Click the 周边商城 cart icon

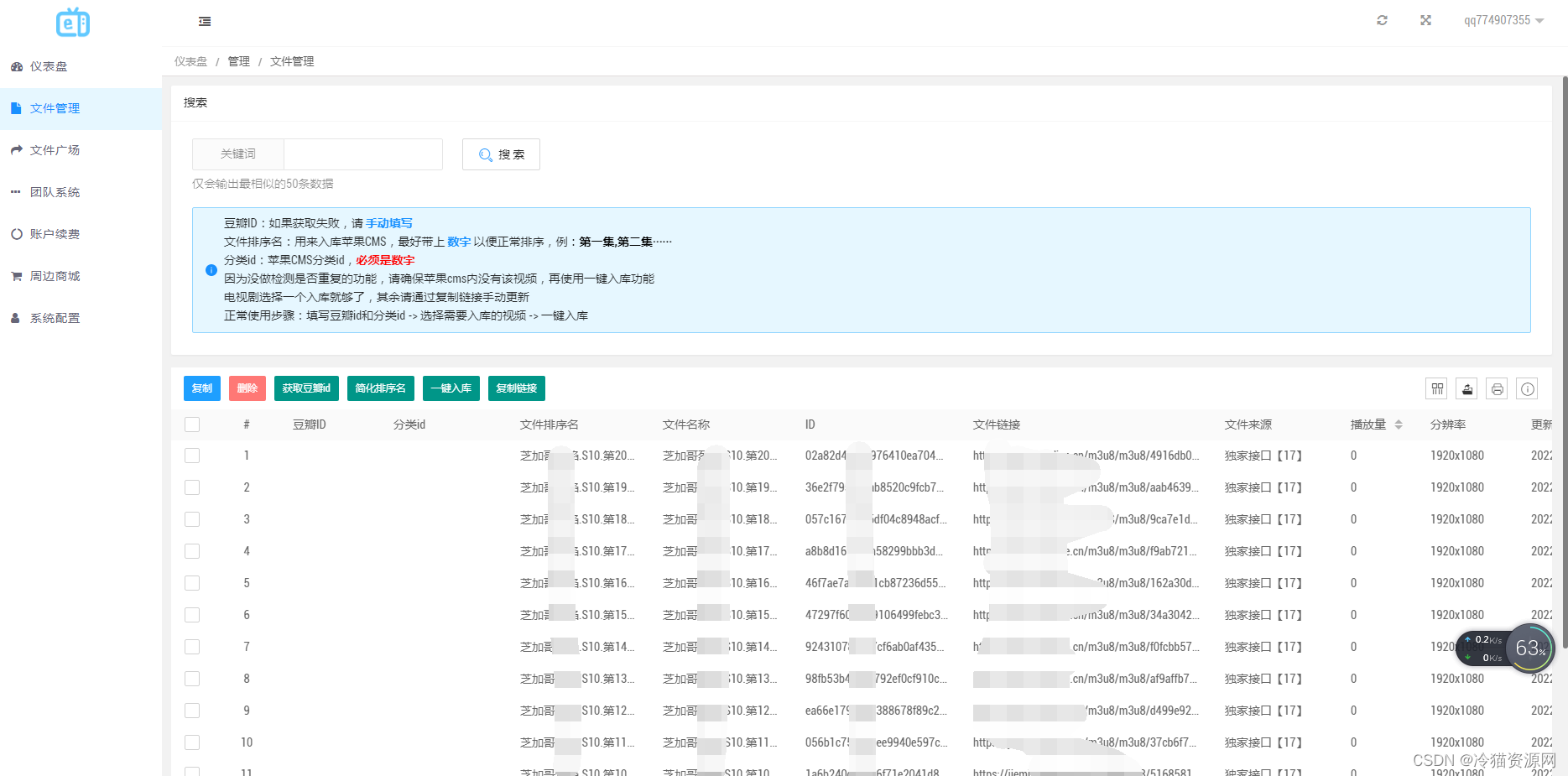click(16, 276)
